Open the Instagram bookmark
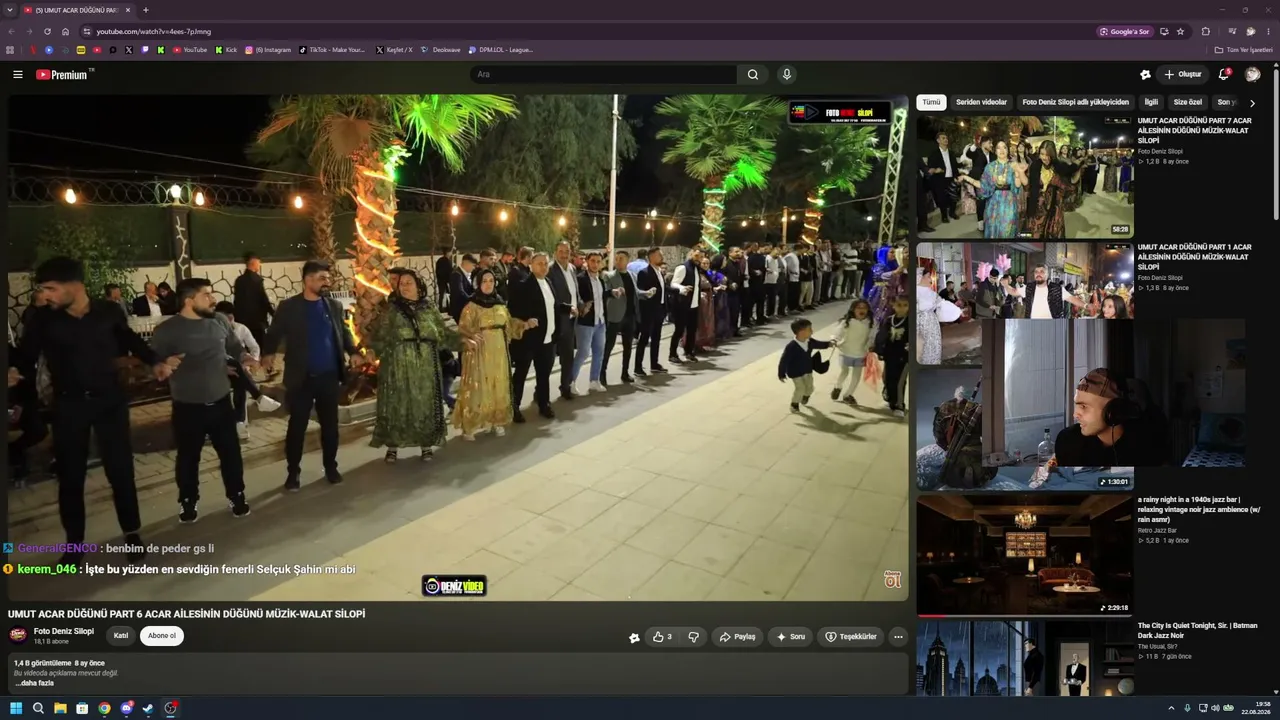This screenshot has height=720, width=1280. click(268, 50)
